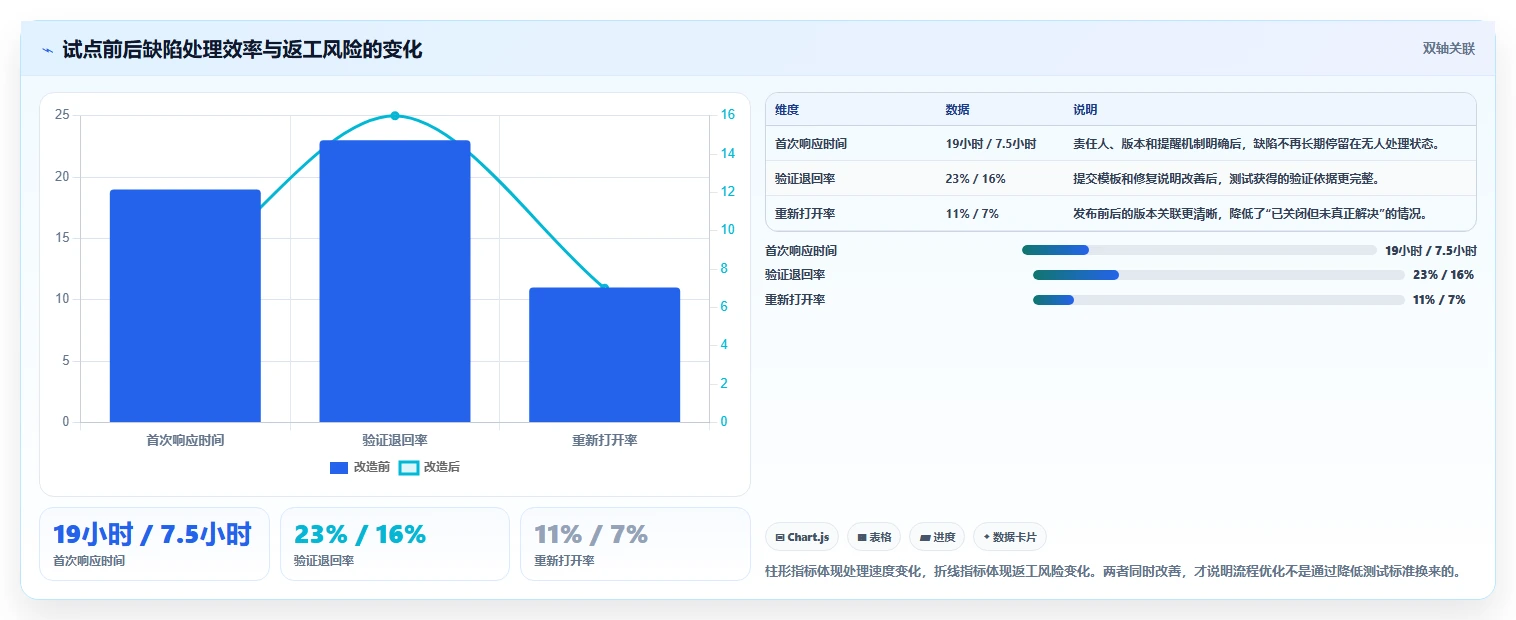Image resolution: width=1516 pixels, height=620 pixels.
Task: Click the blue 改造前 legend color box
Action: 339,467
